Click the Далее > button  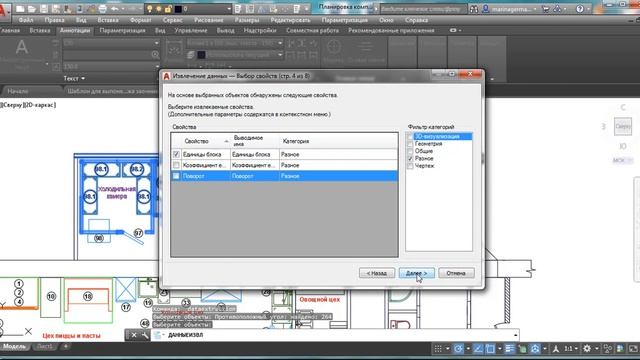(x=416, y=273)
